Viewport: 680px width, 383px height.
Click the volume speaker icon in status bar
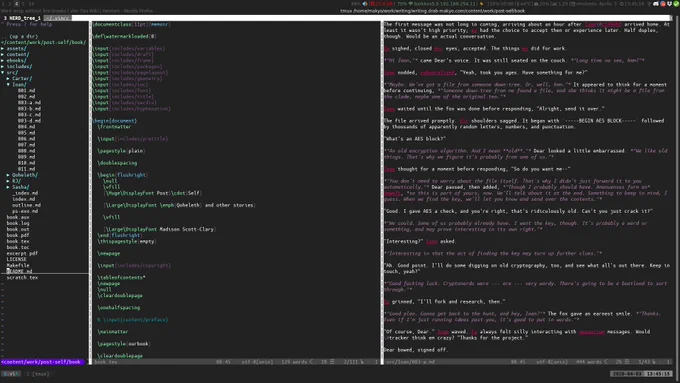tap(365, 4)
